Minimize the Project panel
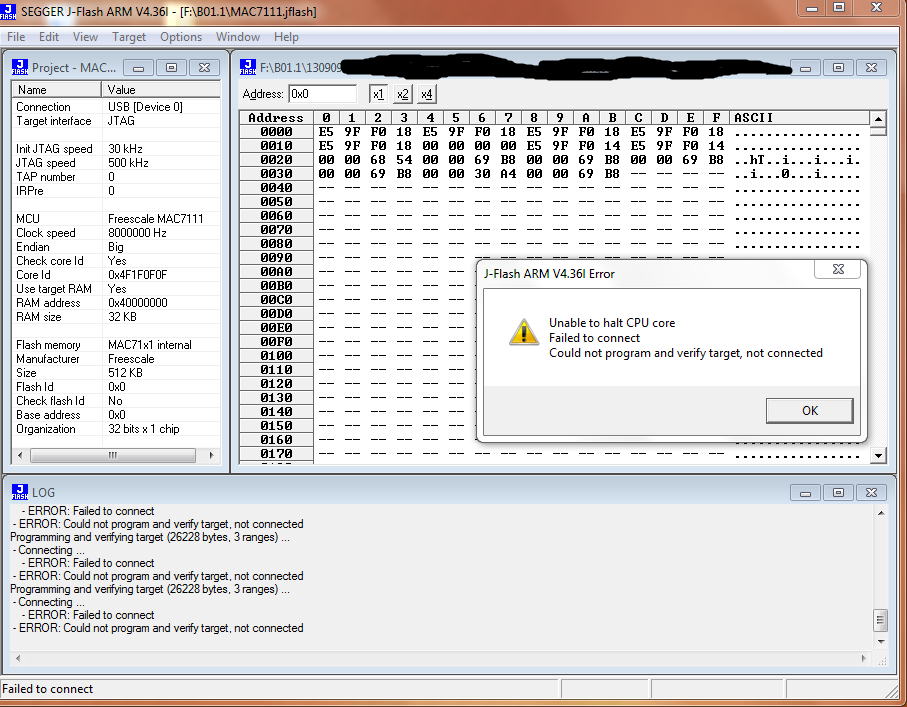The image size is (907, 707). click(x=138, y=68)
